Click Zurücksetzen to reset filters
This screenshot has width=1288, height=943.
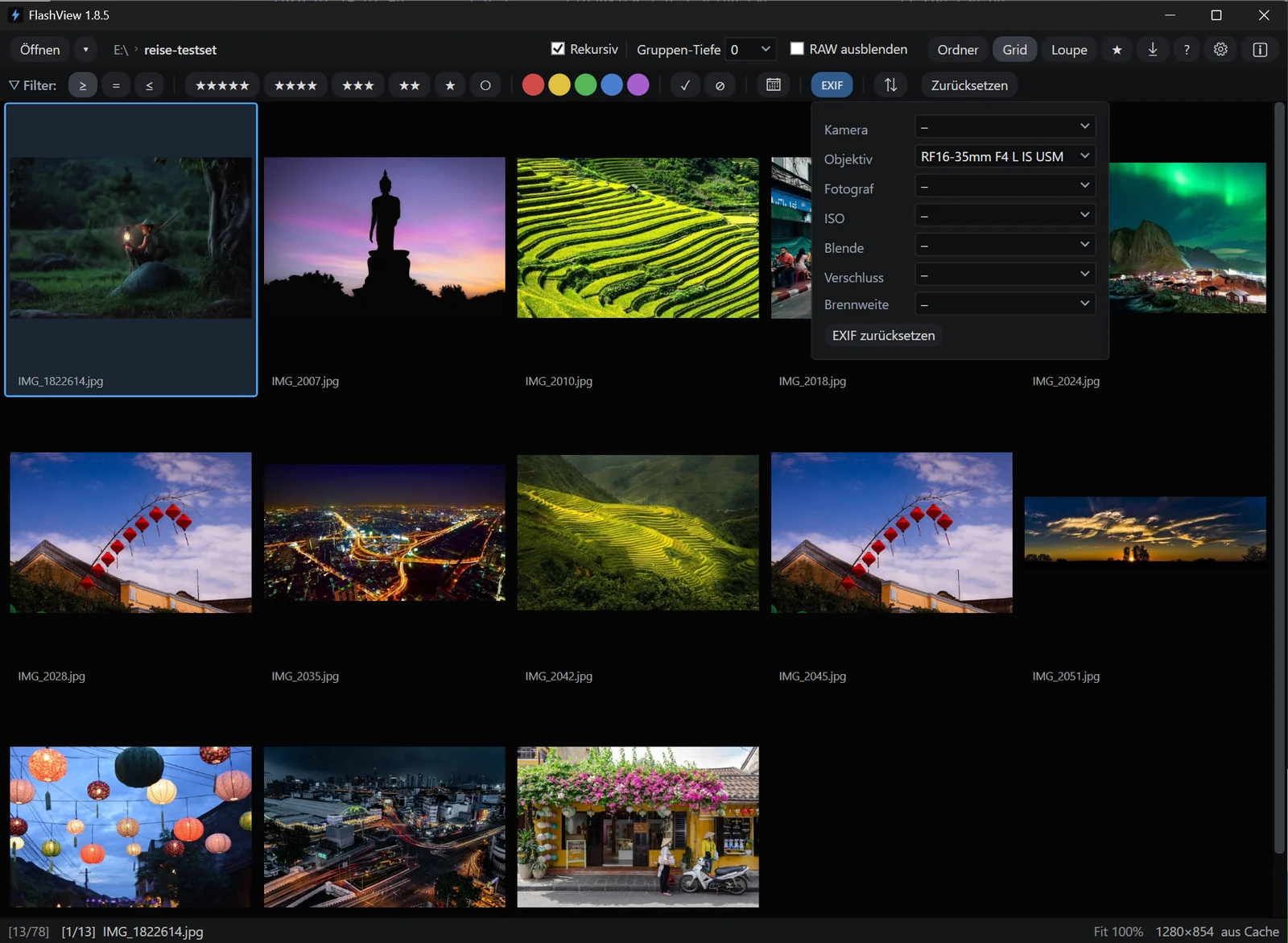click(x=969, y=85)
